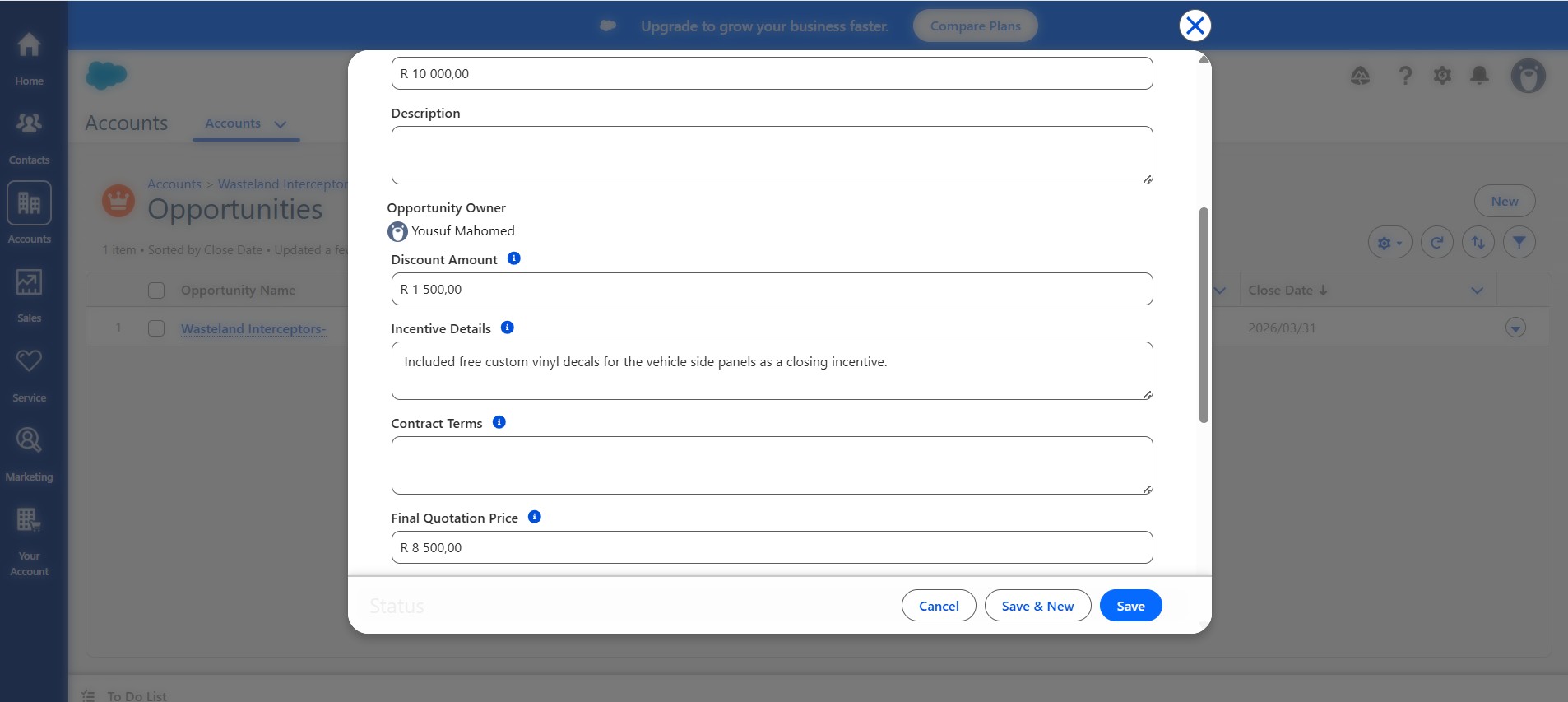
Task: Click the 2026/03/31 close date cell
Action: 1282,328
